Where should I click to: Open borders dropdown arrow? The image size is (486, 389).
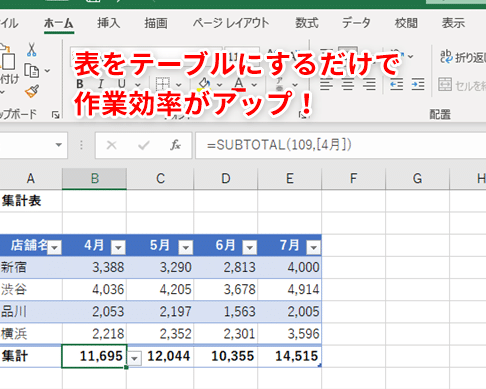click(x=179, y=85)
